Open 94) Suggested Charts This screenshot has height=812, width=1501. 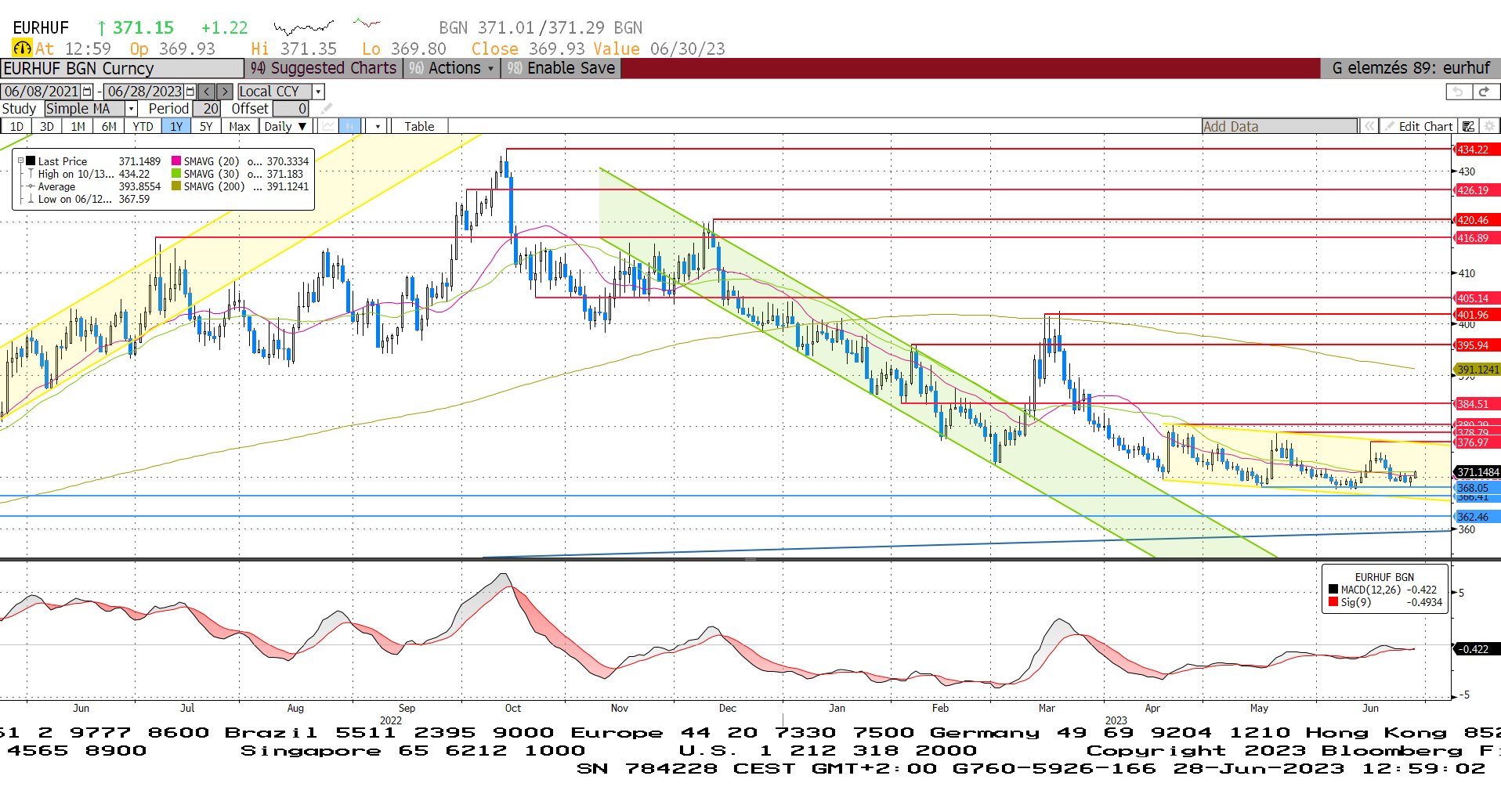(x=324, y=68)
